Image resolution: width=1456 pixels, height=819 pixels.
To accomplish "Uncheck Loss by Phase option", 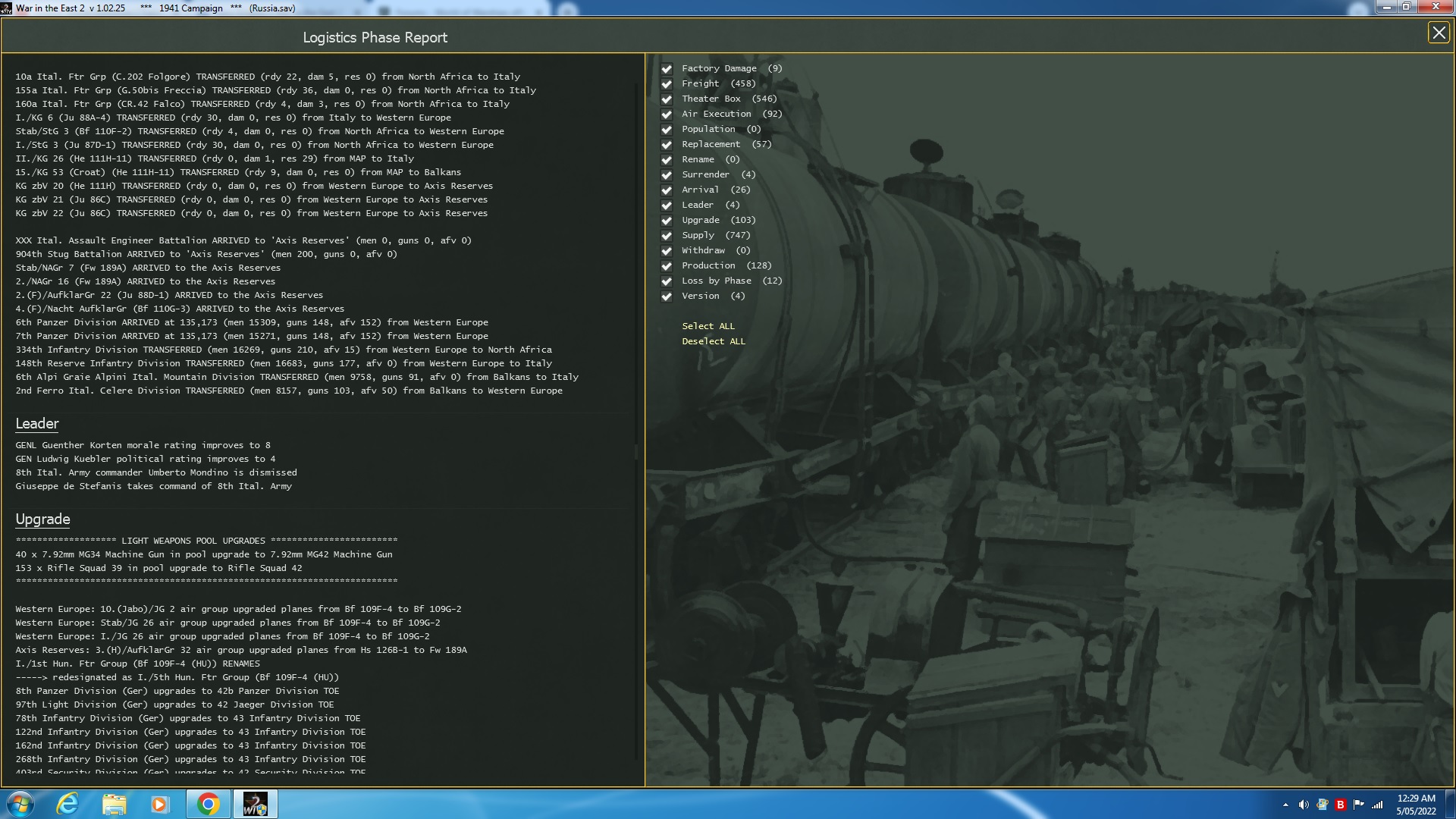I will pos(667,281).
